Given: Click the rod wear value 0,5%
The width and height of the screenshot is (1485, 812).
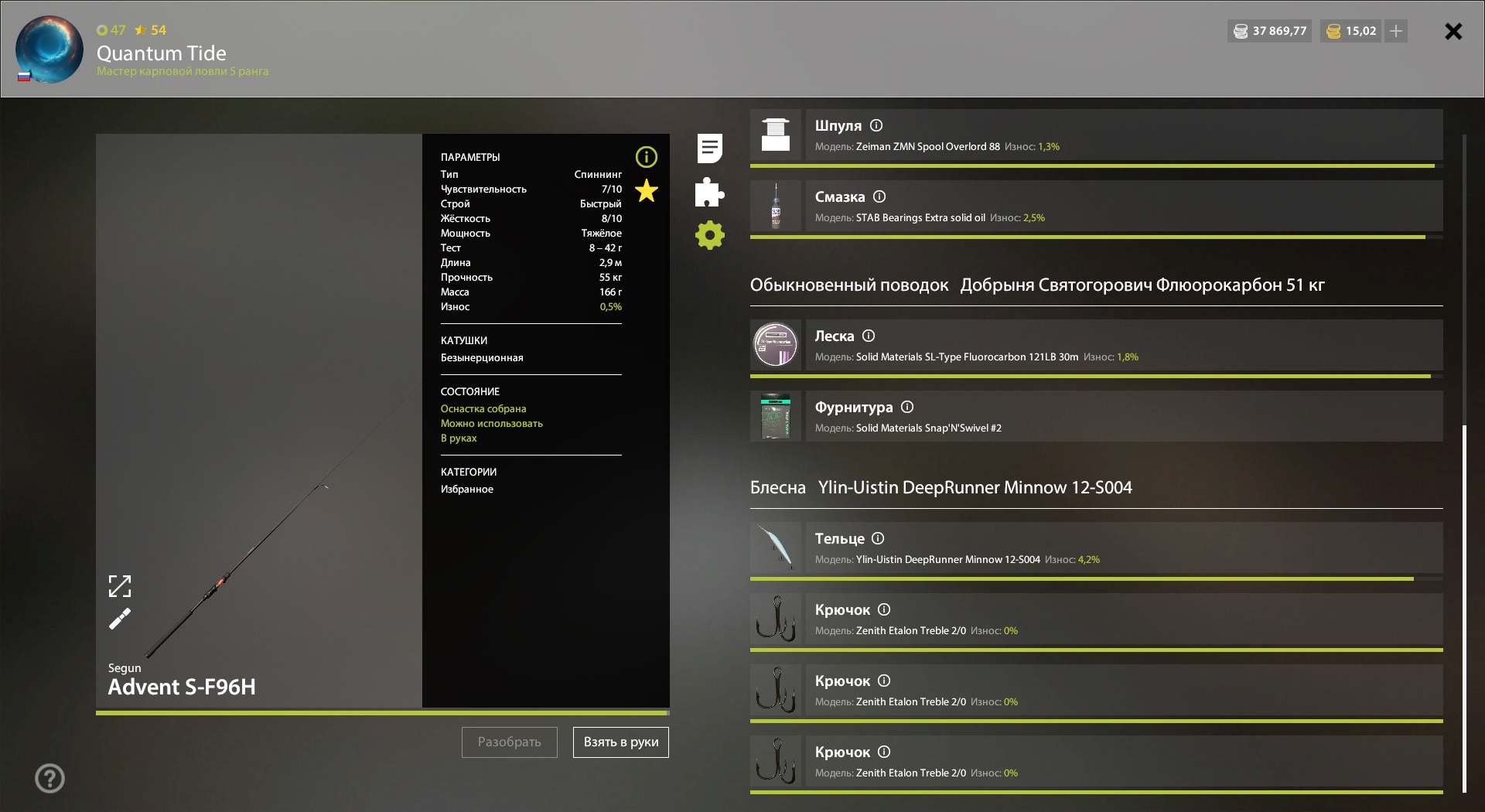Looking at the screenshot, I should [611, 307].
